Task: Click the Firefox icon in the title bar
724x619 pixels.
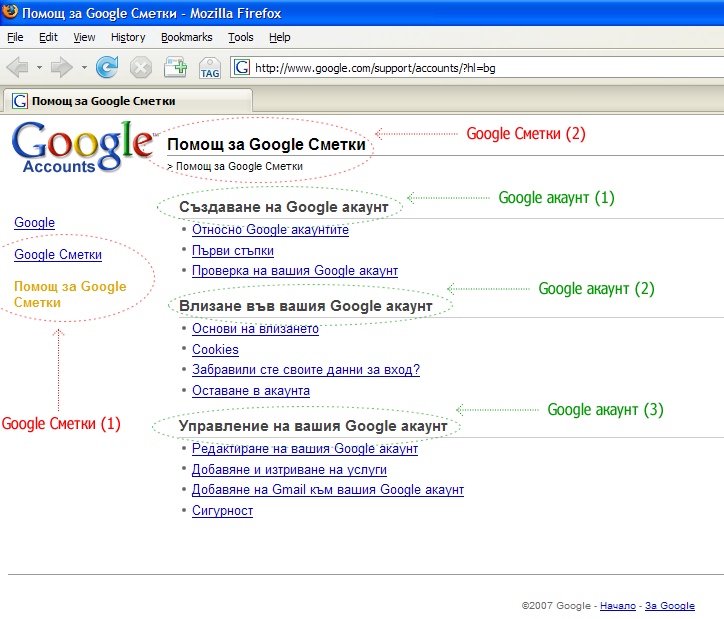Action: coord(10,12)
